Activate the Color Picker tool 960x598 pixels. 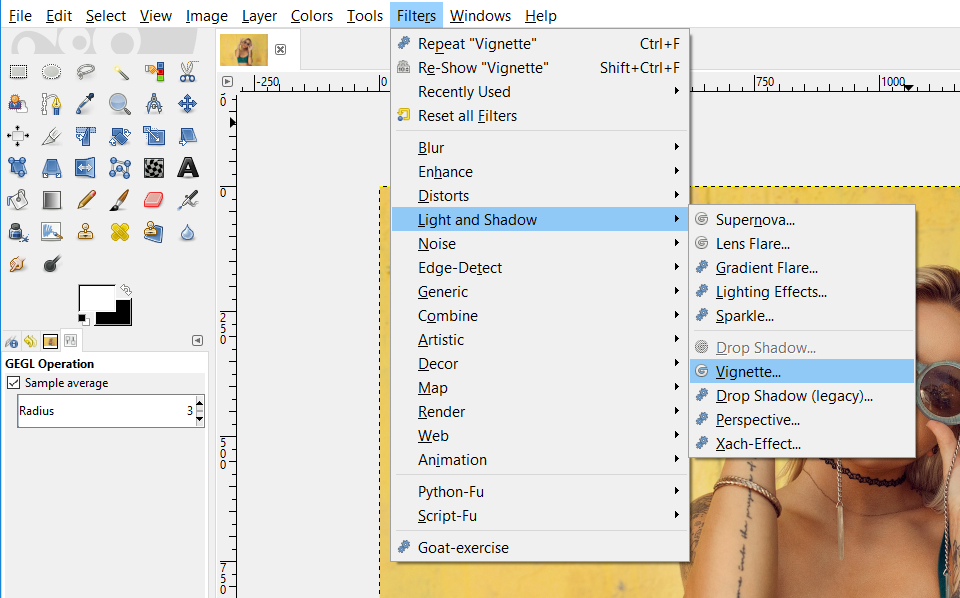(x=86, y=103)
